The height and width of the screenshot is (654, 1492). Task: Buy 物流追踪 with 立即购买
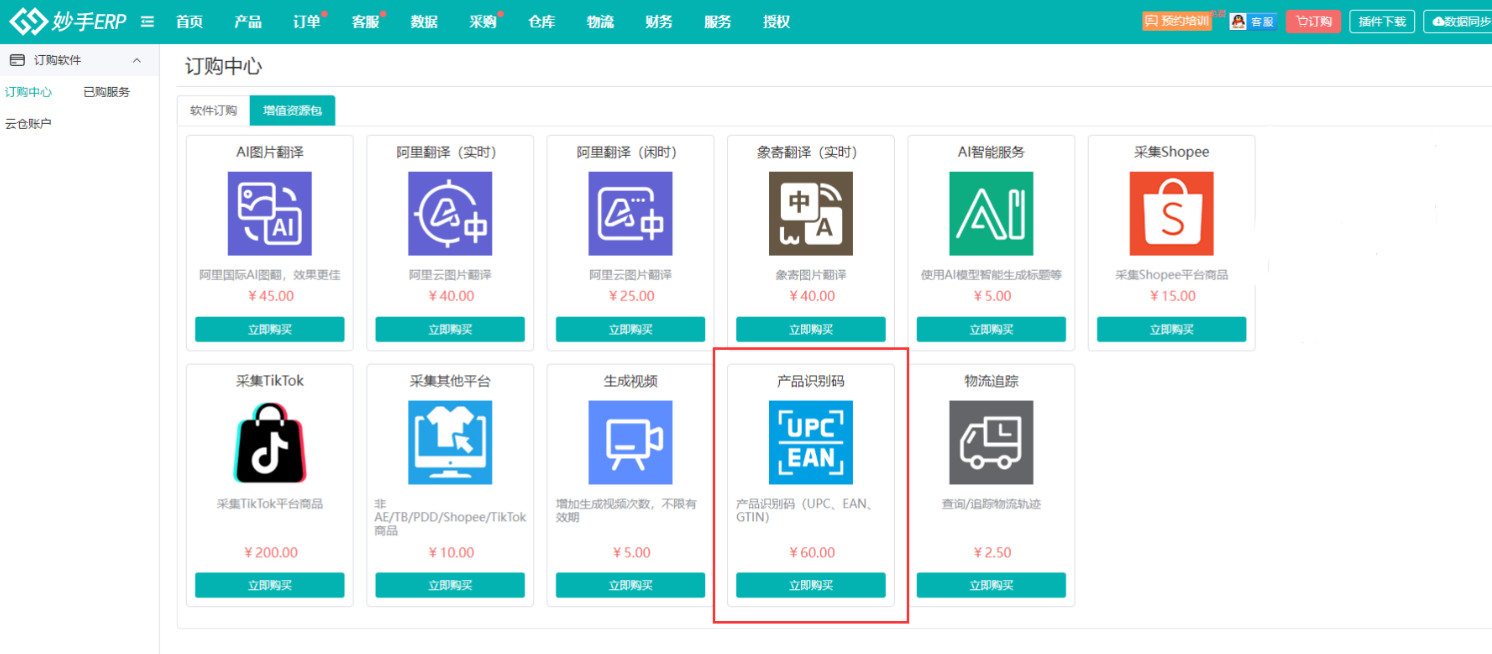point(991,585)
